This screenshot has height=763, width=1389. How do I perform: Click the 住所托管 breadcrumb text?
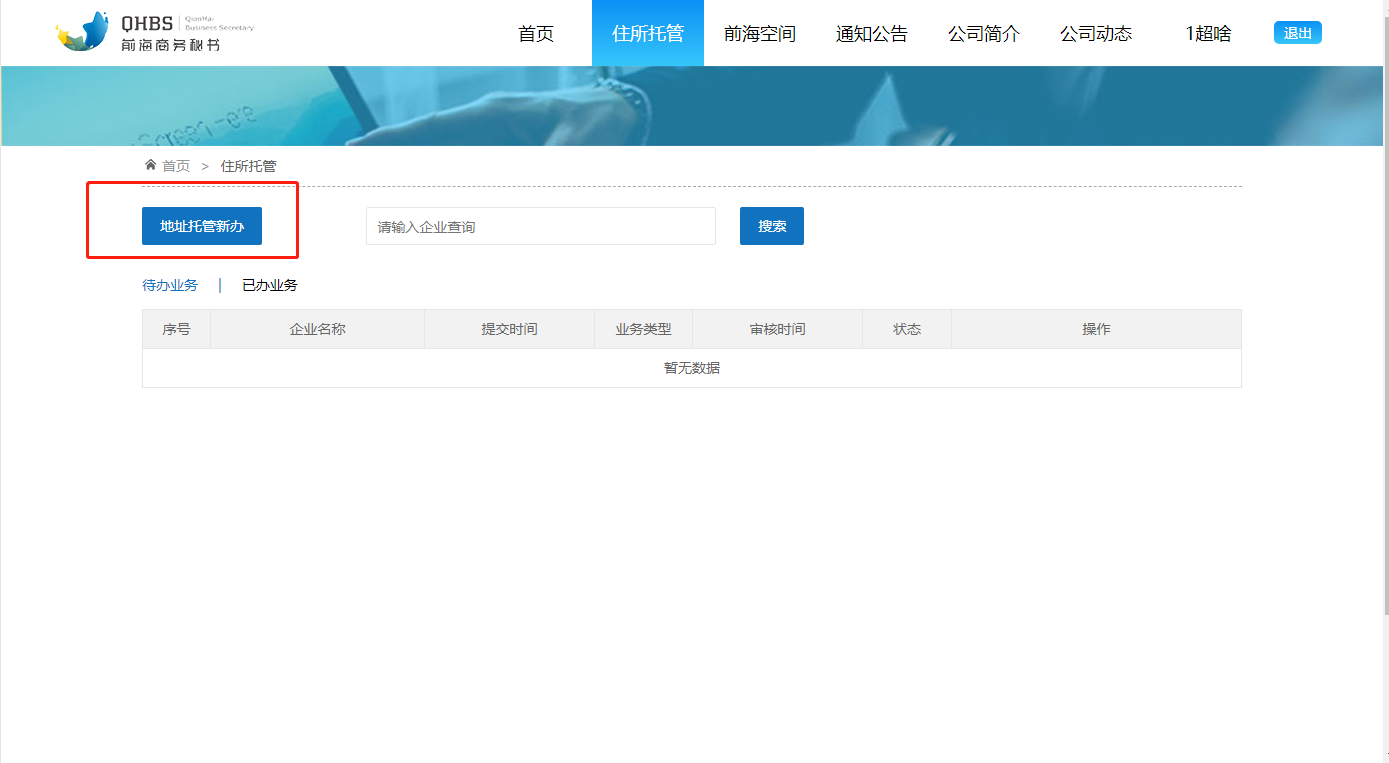[249, 166]
